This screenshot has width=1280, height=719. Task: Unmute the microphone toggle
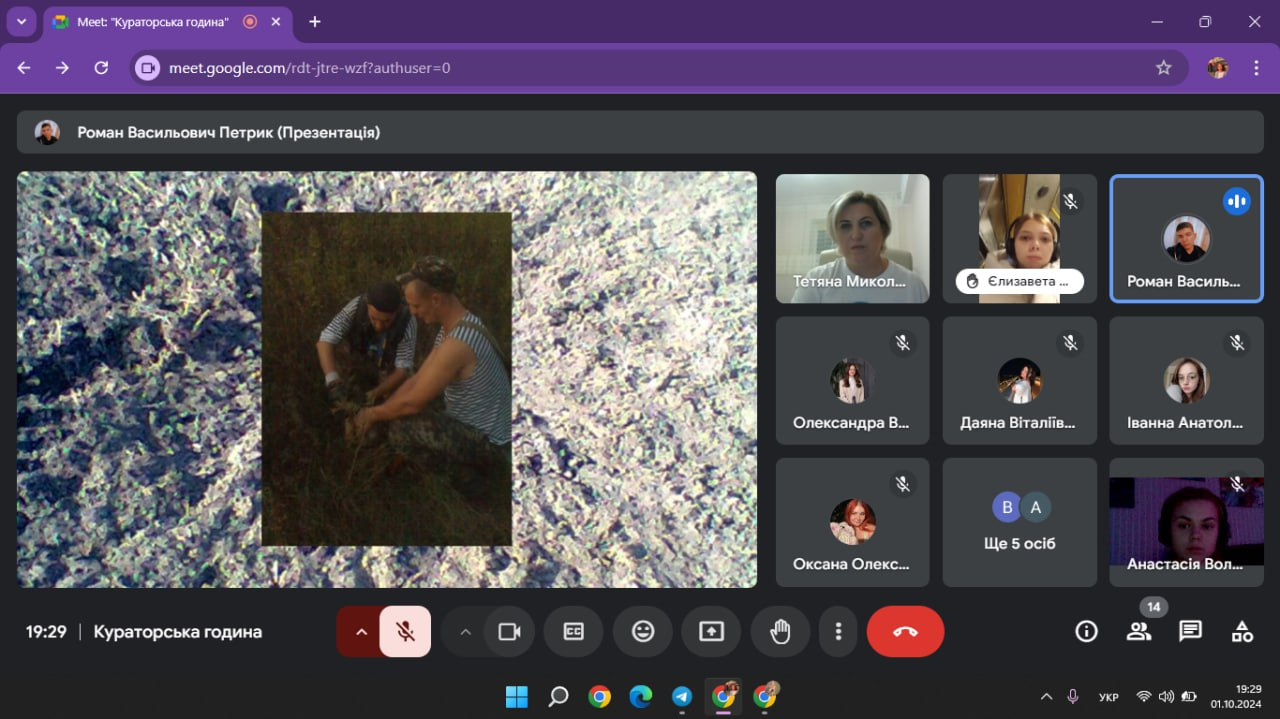tap(405, 632)
